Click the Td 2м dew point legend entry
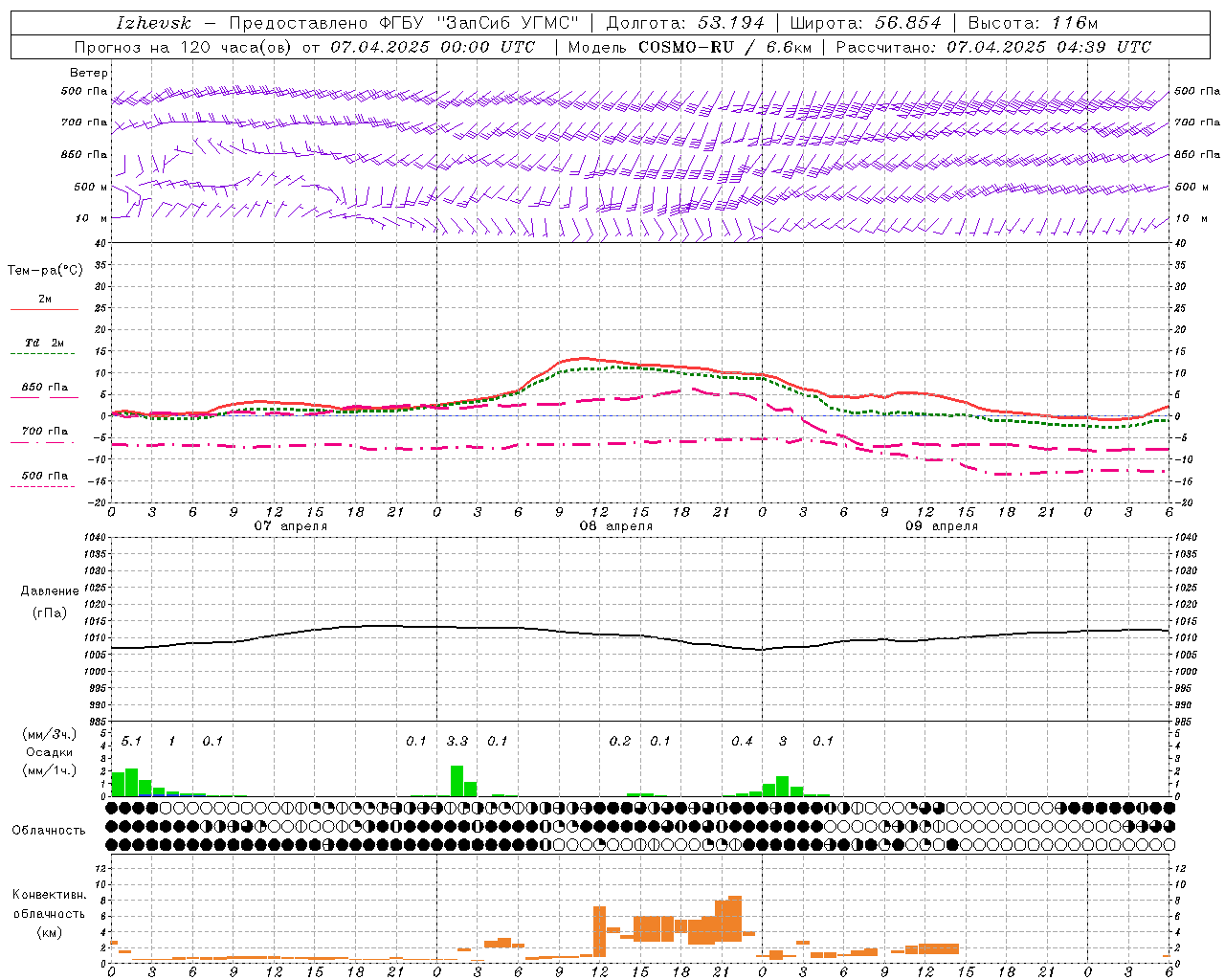This screenshot has width=1225, height=980. coord(44,343)
